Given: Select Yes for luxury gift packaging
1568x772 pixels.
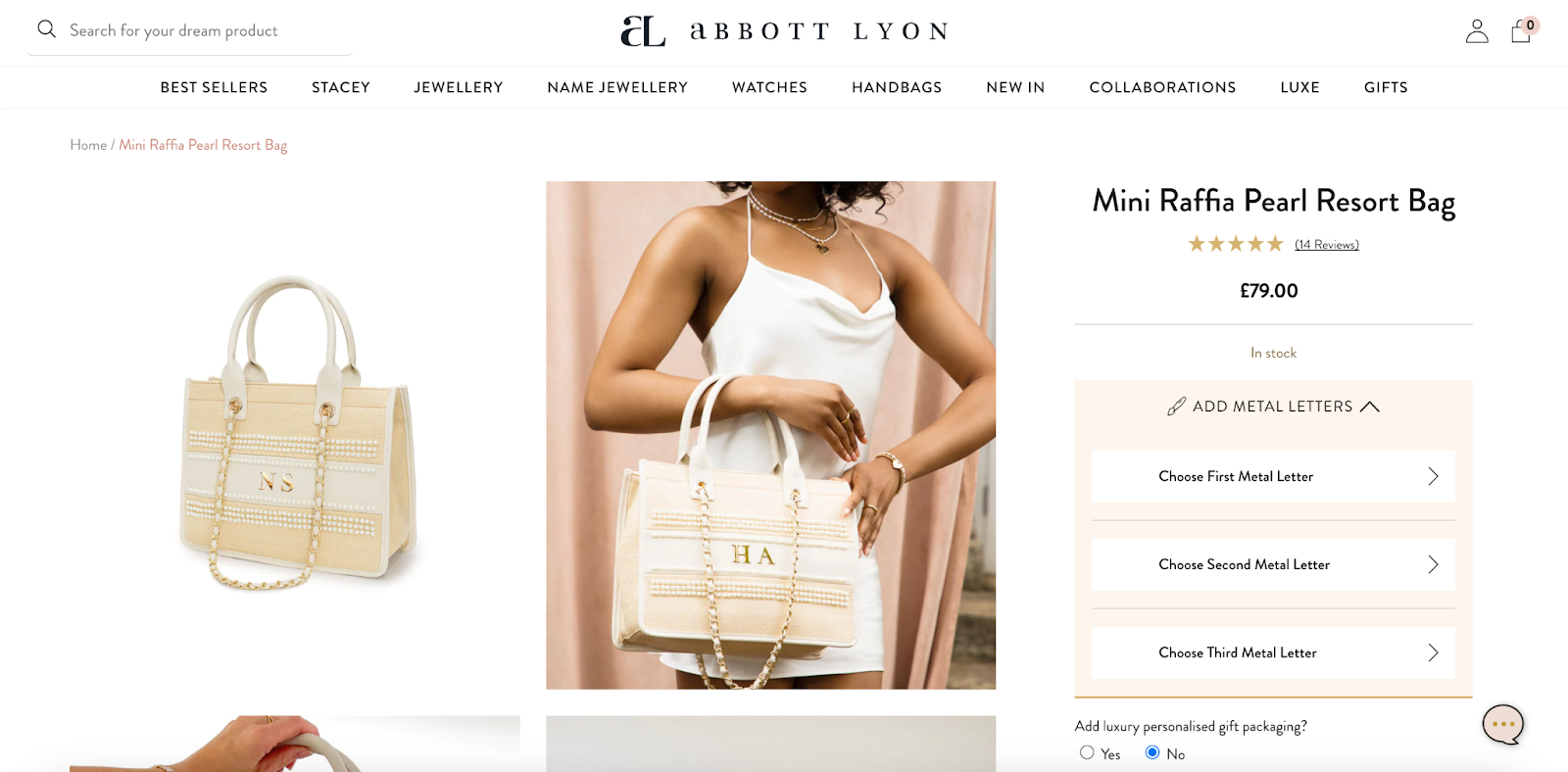Looking at the screenshot, I should pyautogui.click(x=1087, y=752).
